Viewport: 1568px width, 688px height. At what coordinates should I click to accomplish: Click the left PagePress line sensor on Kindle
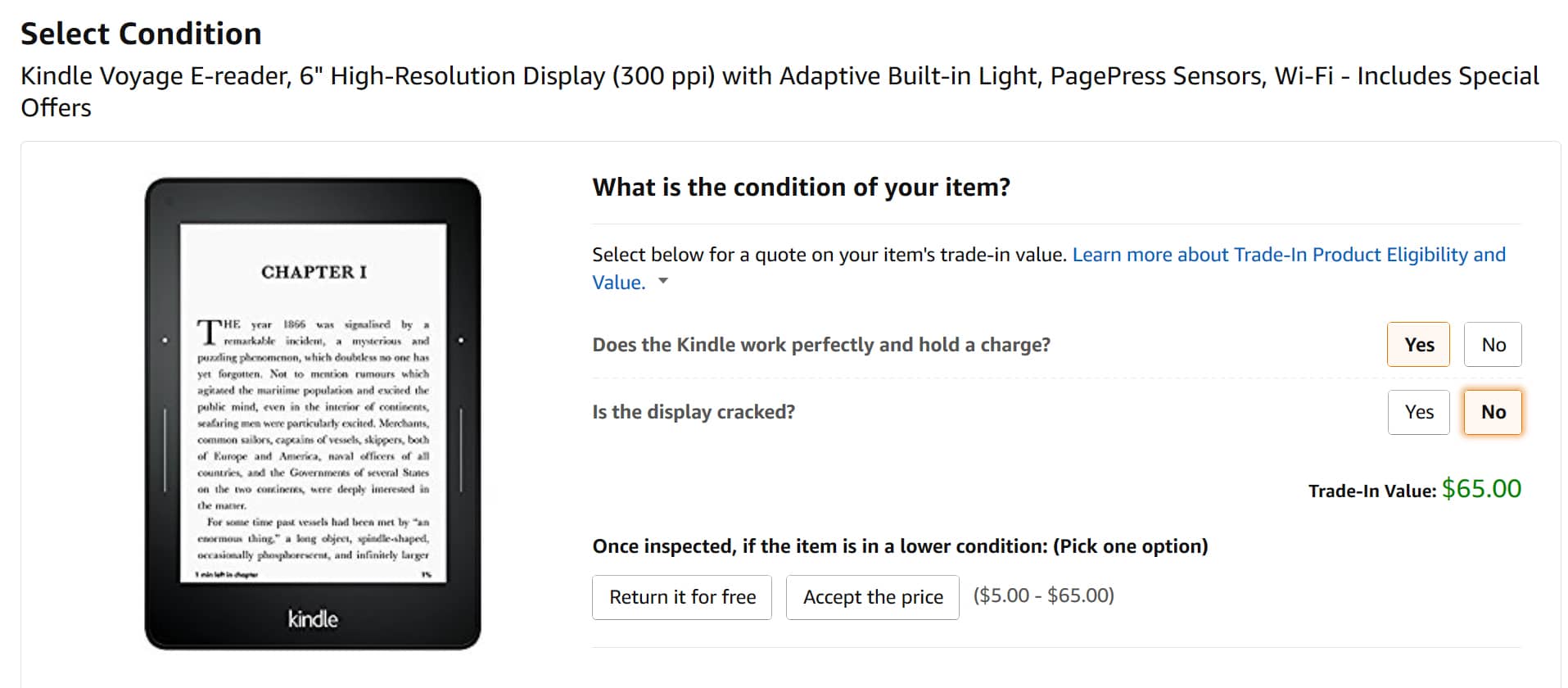coord(165,450)
